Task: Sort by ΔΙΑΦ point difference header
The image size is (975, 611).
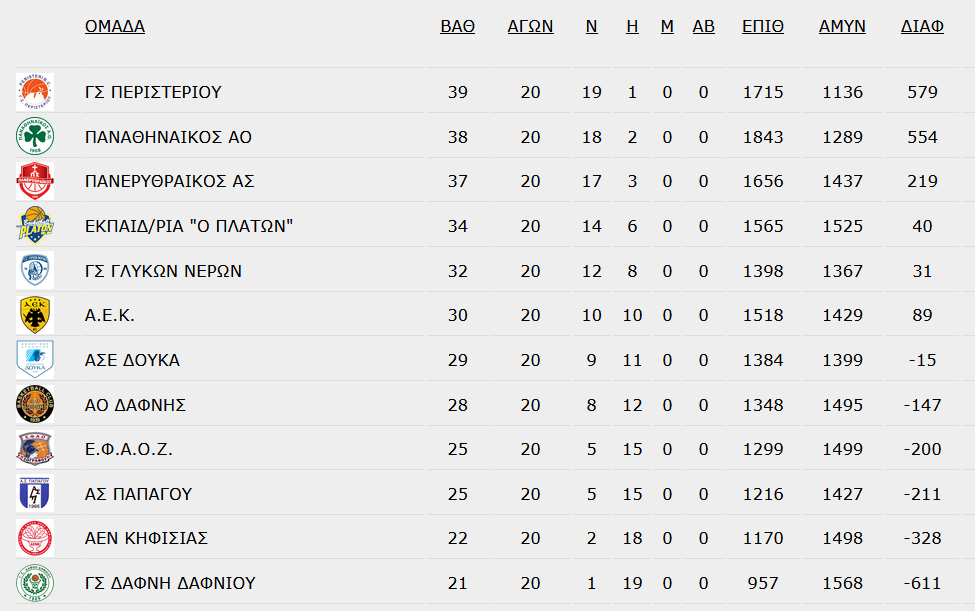Action: pos(922,26)
